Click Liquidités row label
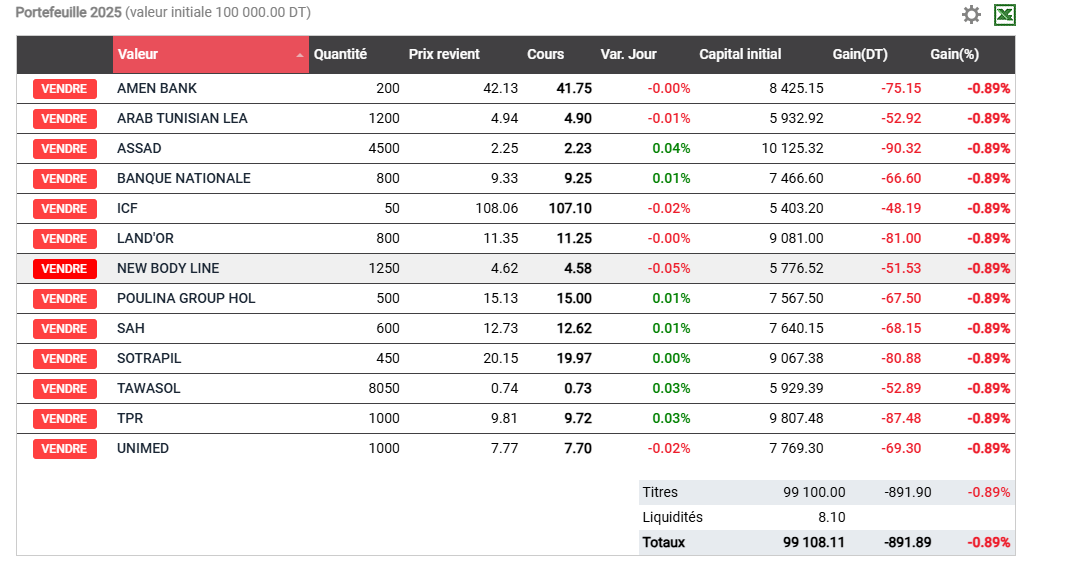The width and height of the screenshot is (1065, 568). click(672, 517)
